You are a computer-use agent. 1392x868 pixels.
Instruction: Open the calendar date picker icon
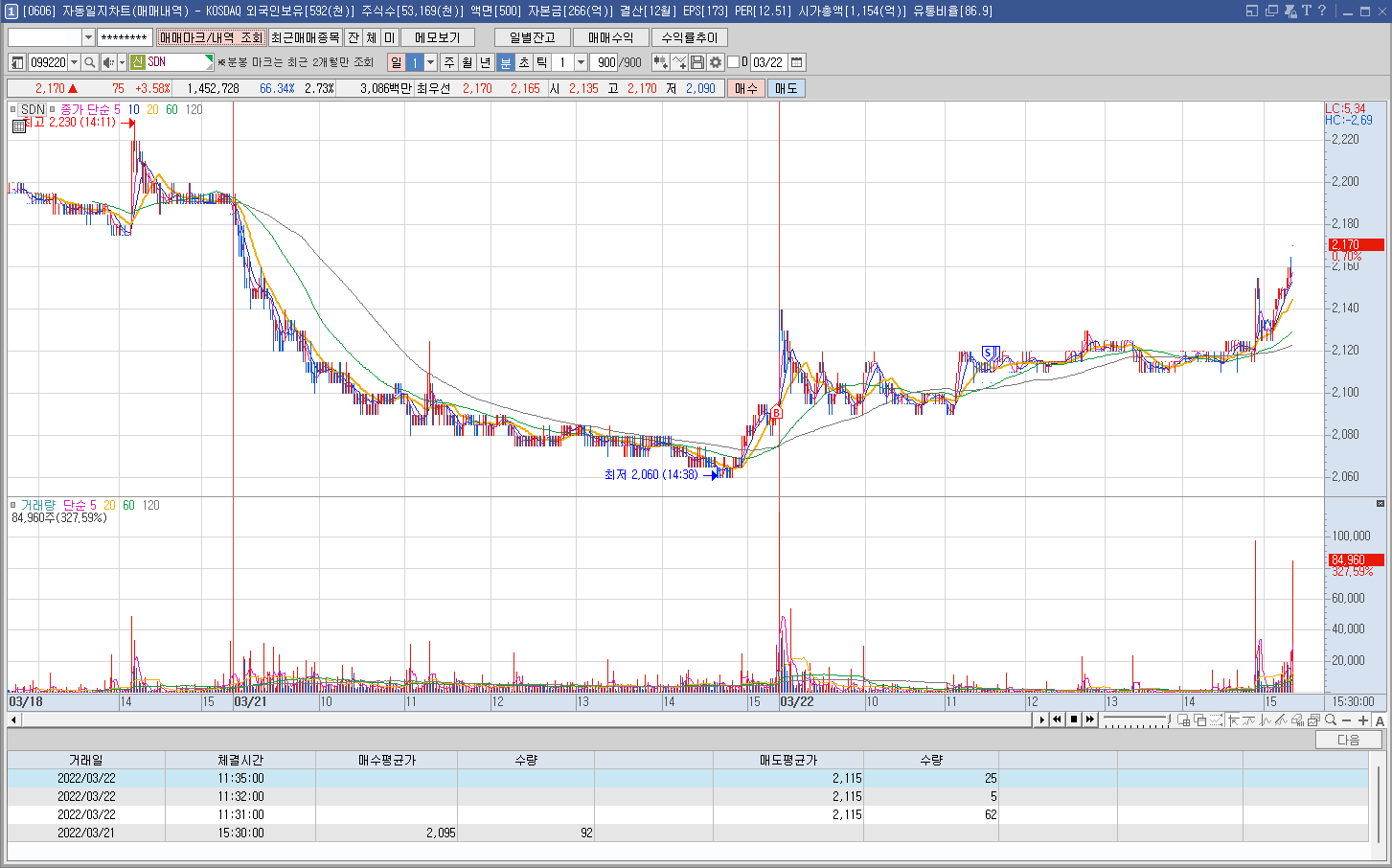(x=796, y=62)
